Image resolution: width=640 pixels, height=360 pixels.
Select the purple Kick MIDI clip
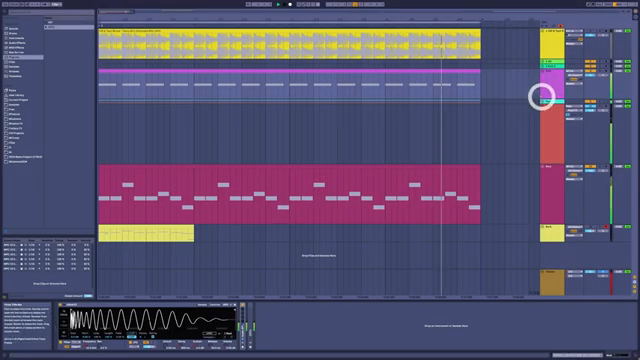289,85
